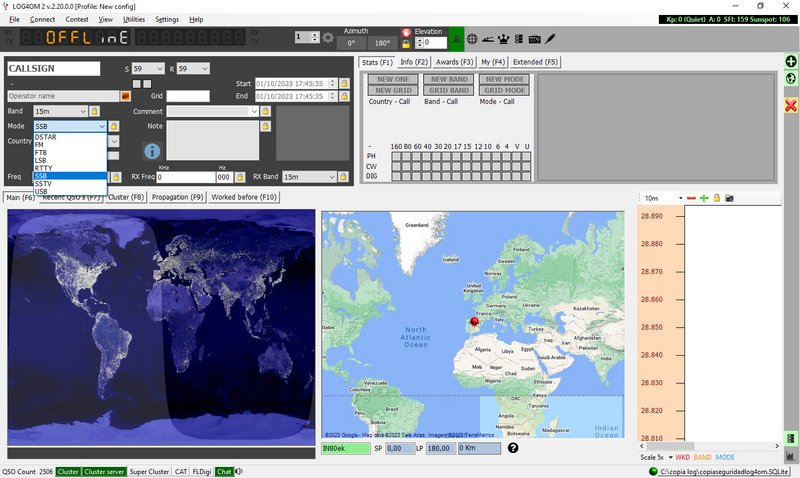This screenshot has width=800, height=478.
Task: Click the green cluster signal icon
Action: [x=457, y=39]
